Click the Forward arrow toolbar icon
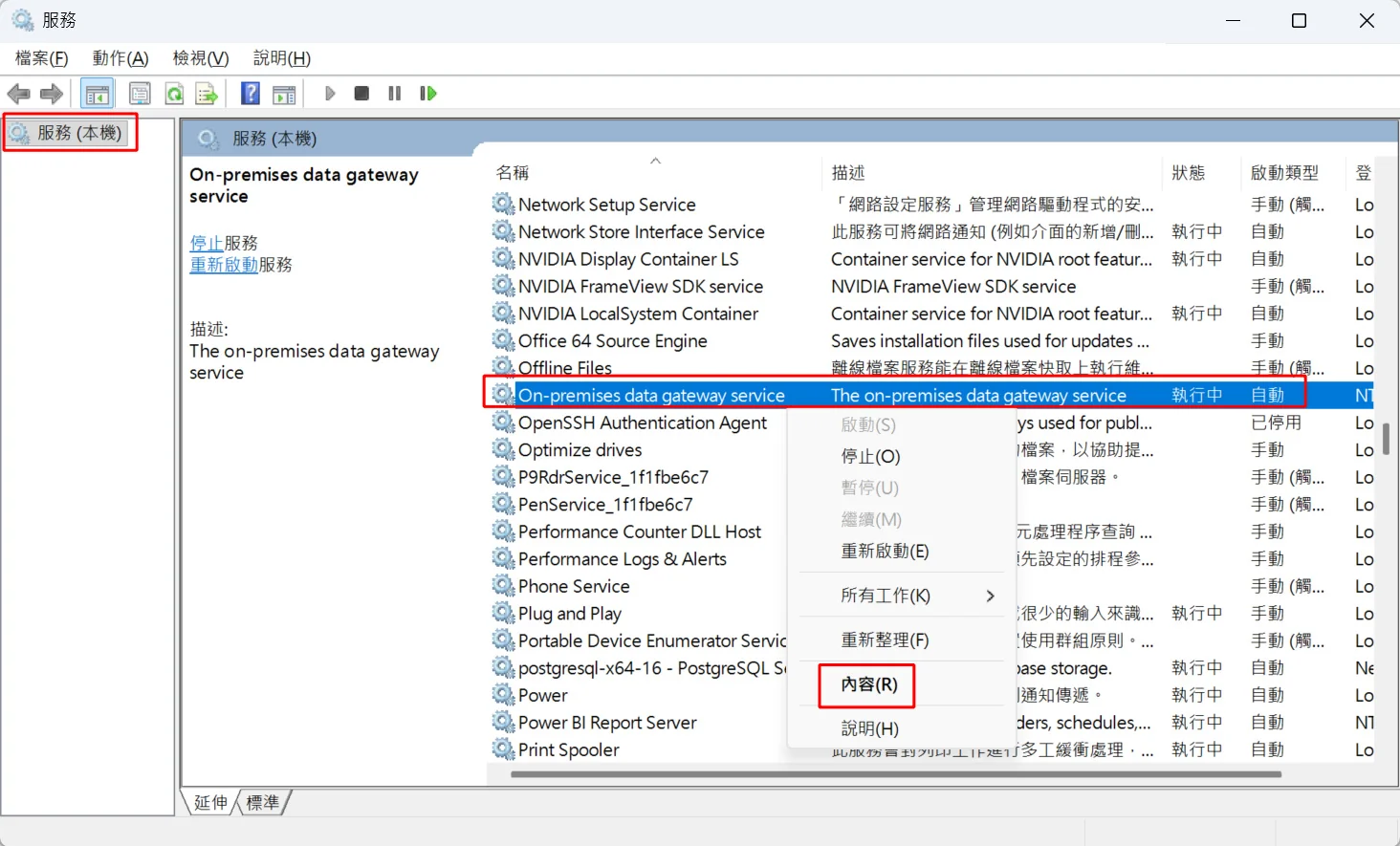The image size is (1400, 846). (x=52, y=94)
